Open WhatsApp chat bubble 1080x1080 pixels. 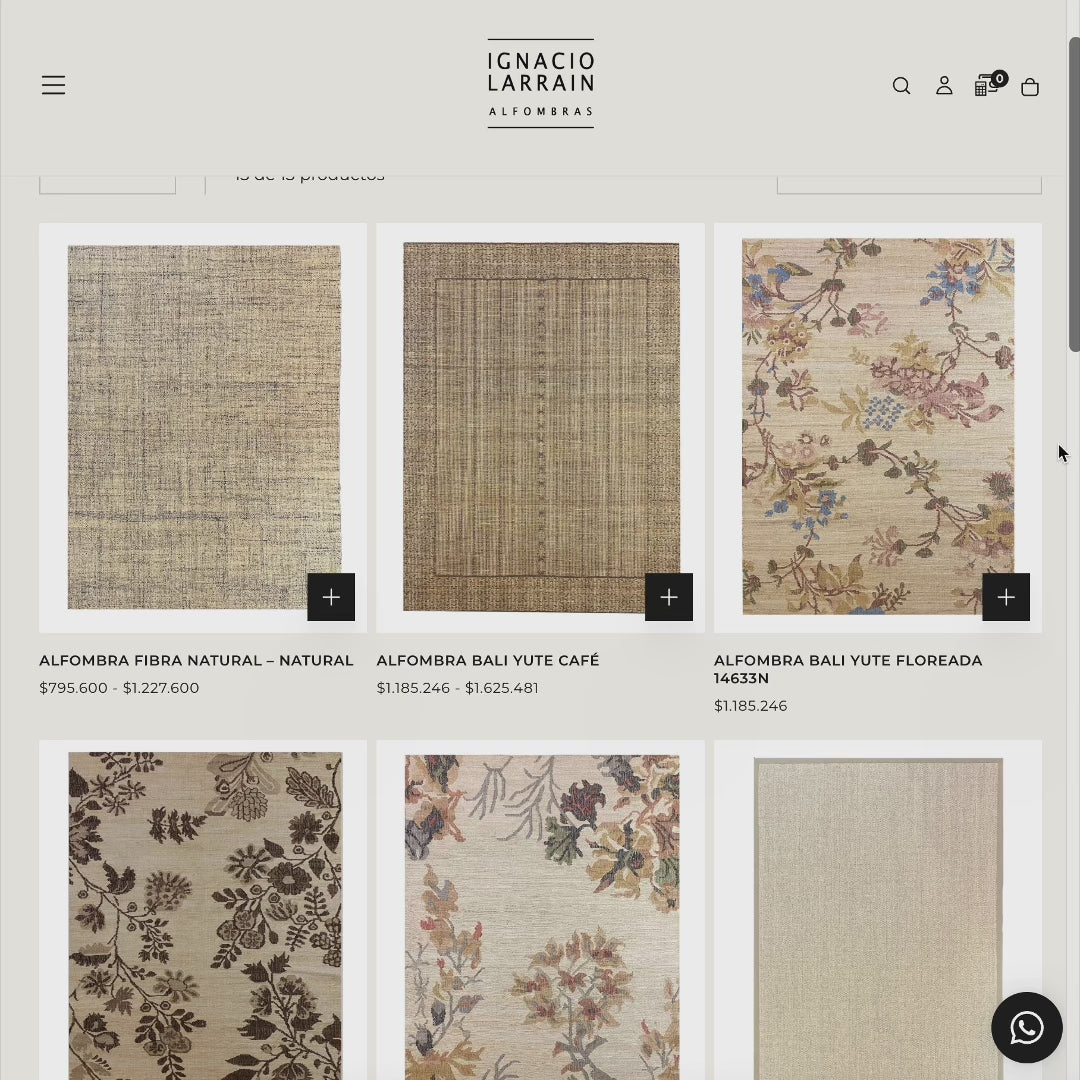click(x=1026, y=1027)
